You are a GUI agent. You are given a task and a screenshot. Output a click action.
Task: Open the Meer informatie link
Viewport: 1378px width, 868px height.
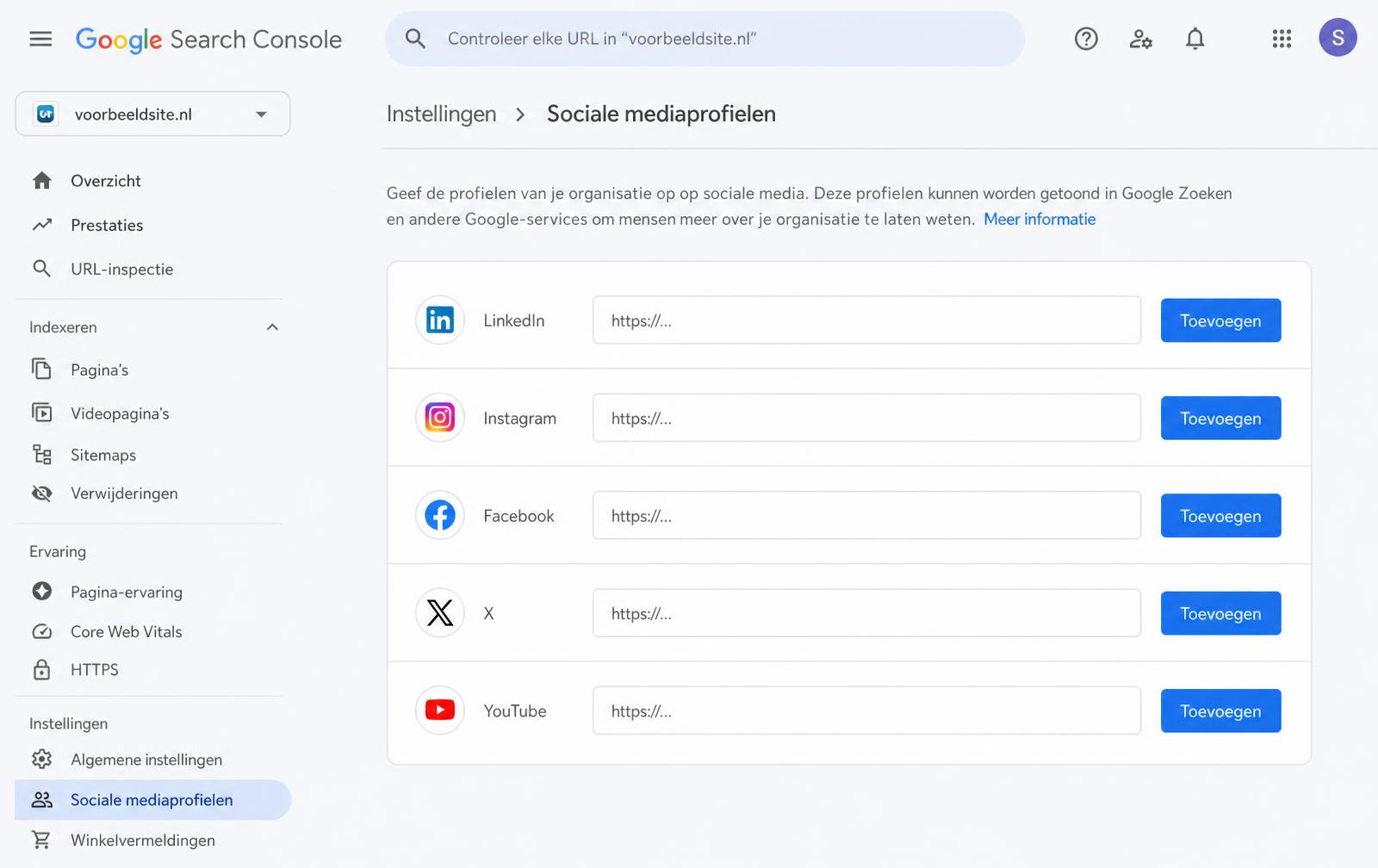coord(1040,219)
